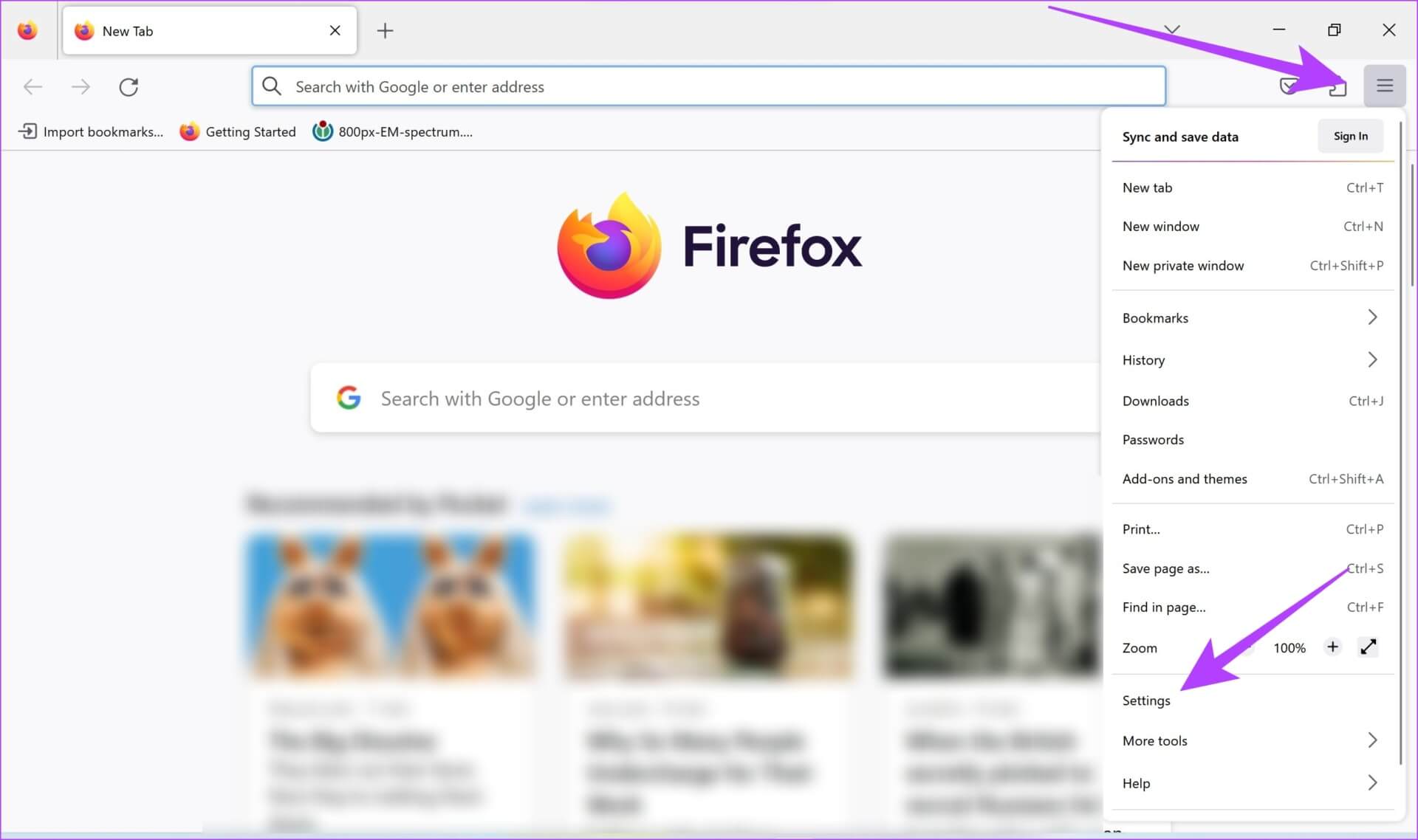Choose New tab from menu
Image resolution: width=1418 pixels, height=840 pixels.
coord(1253,187)
